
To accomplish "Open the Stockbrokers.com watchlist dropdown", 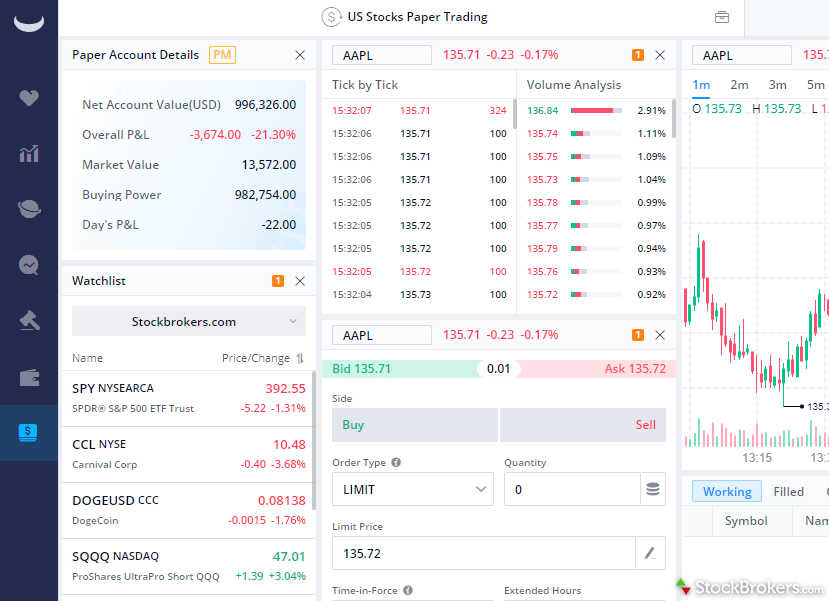I will (x=189, y=321).
